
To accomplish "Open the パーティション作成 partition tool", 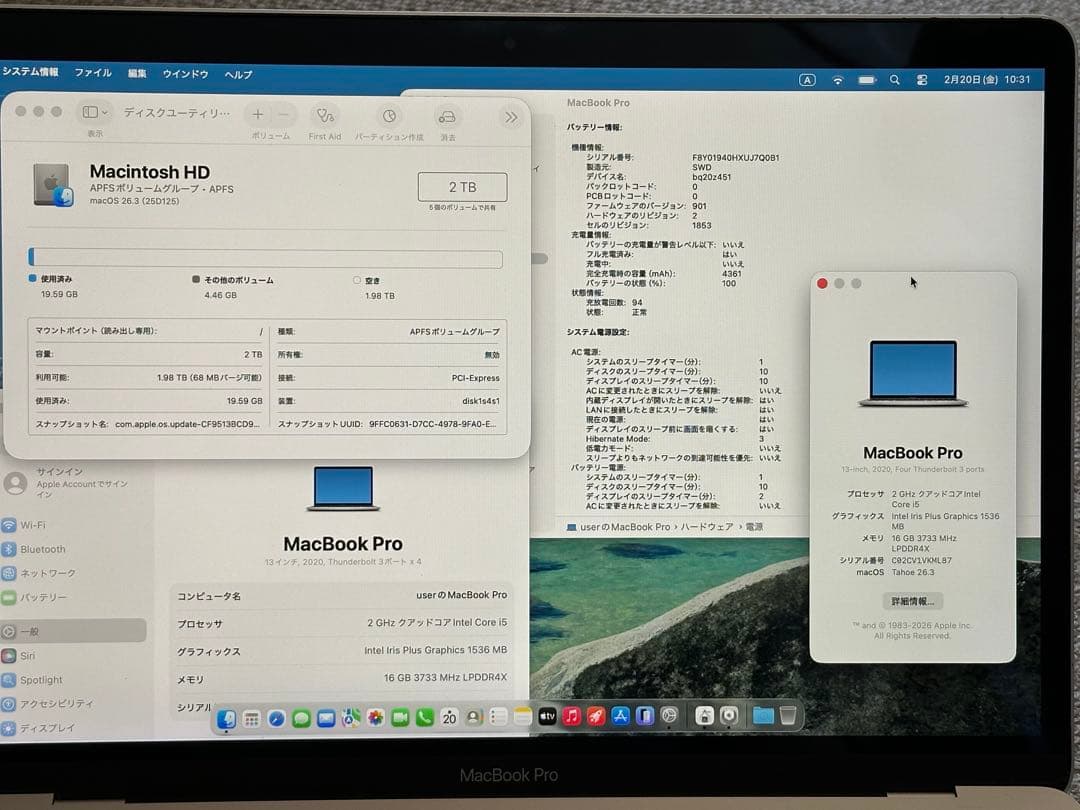I will pos(390,116).
